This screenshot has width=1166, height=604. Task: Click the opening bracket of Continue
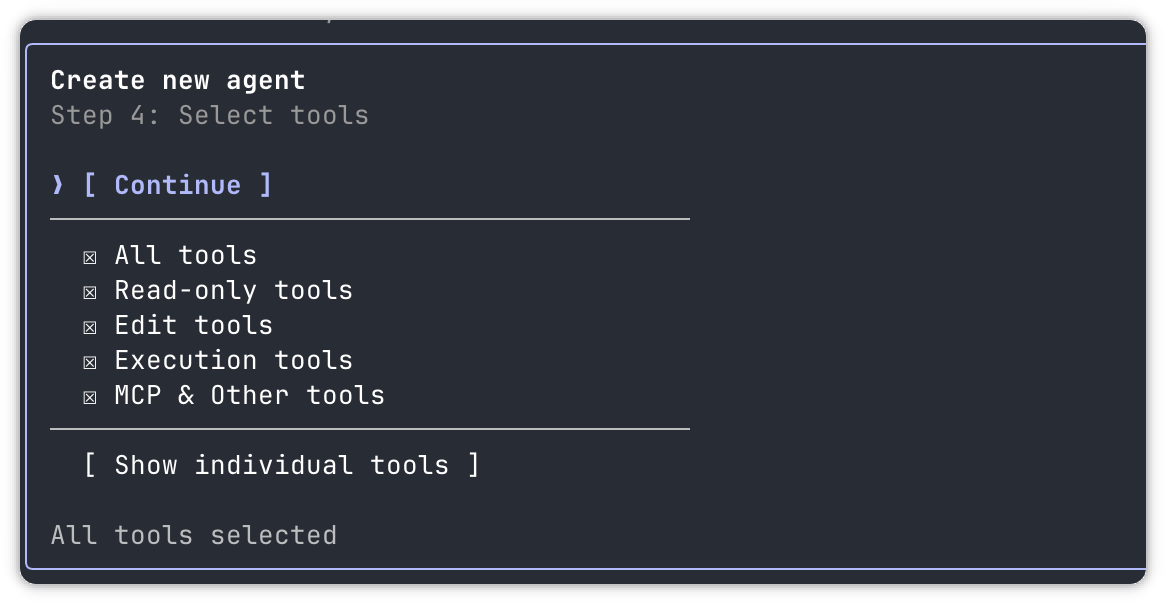tap(90, 185)
